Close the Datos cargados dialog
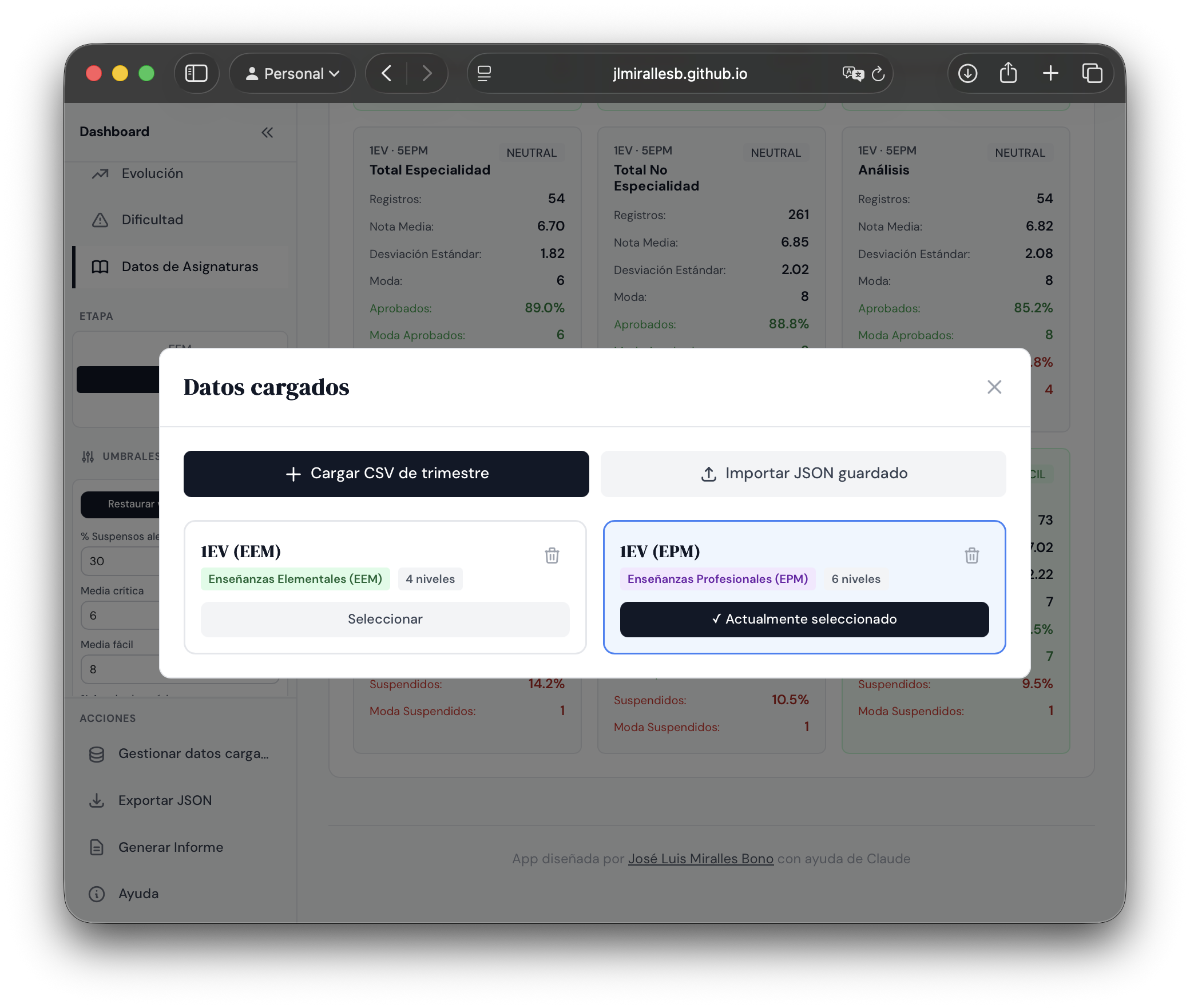 pyautogui.click(x=994, y=387)
